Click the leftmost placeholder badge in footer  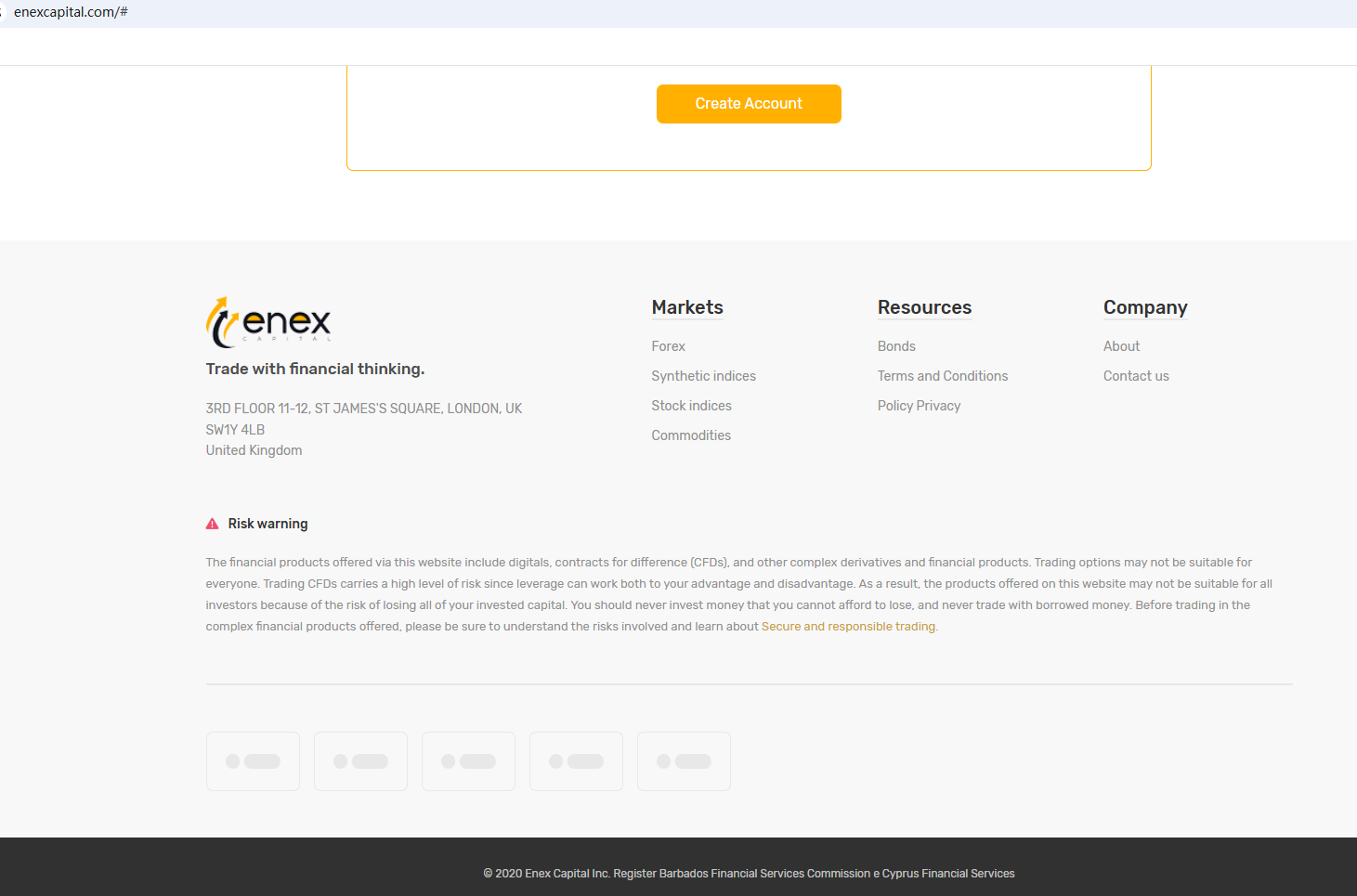click(253, 761)
